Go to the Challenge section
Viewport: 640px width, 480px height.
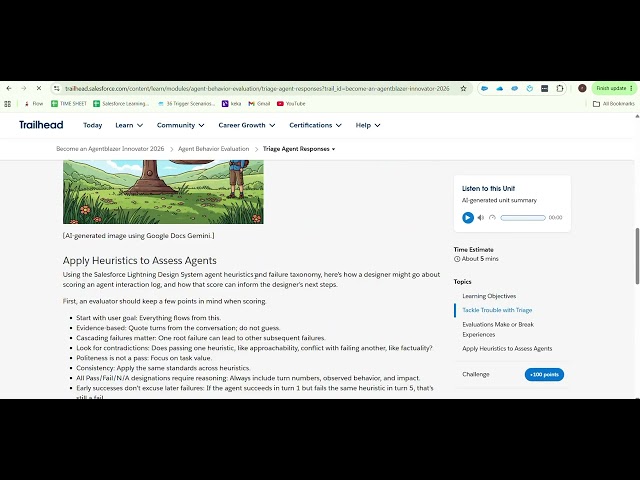tap(476, 374)
